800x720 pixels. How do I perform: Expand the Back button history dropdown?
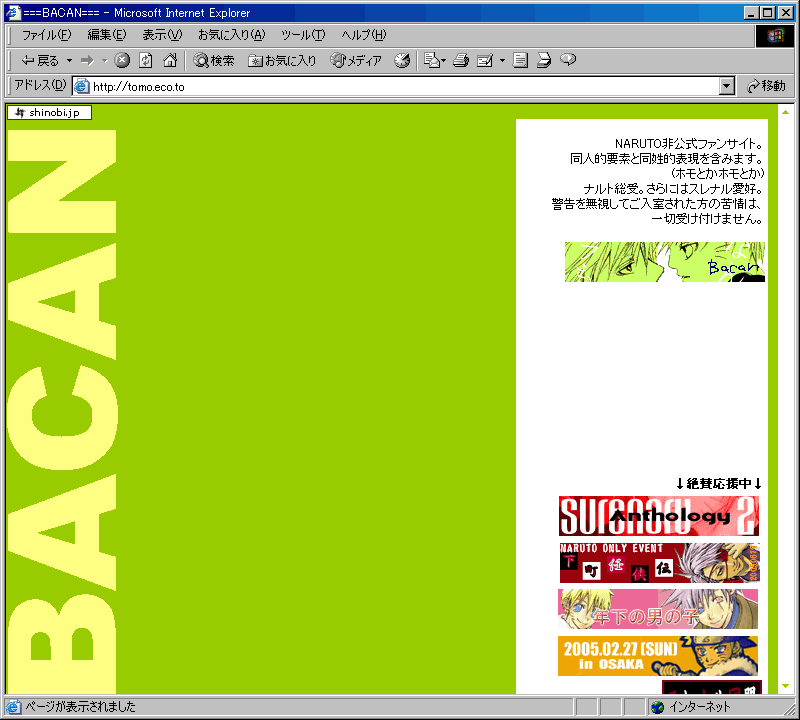point(69,61)
